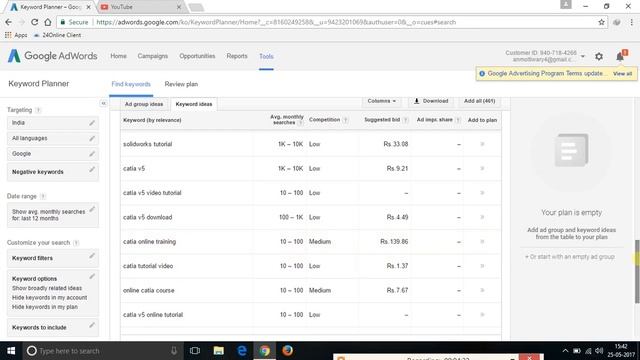Open the Windows Start menu
640x360 pixels.
click(11, 351)
